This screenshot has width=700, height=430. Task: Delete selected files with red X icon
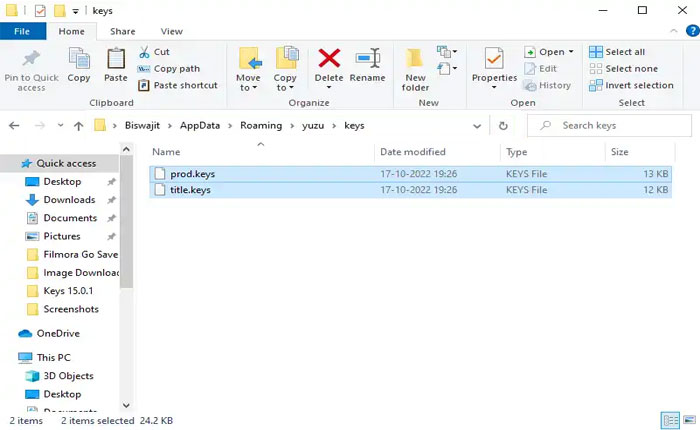[329, 60]
